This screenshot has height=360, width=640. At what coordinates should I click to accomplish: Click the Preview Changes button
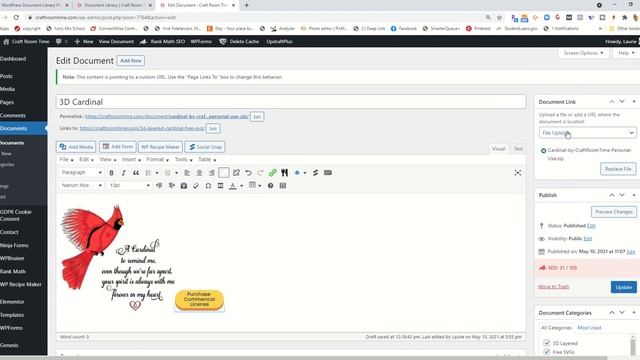click(613, 212)
